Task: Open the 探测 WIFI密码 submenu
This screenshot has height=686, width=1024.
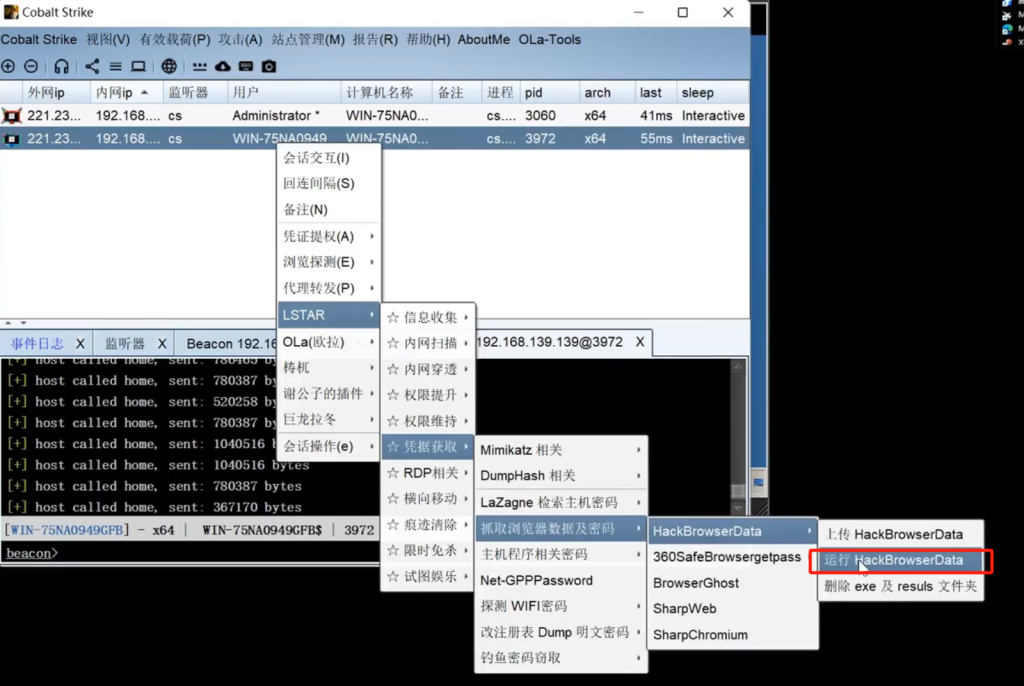Action: click(561, 606)
